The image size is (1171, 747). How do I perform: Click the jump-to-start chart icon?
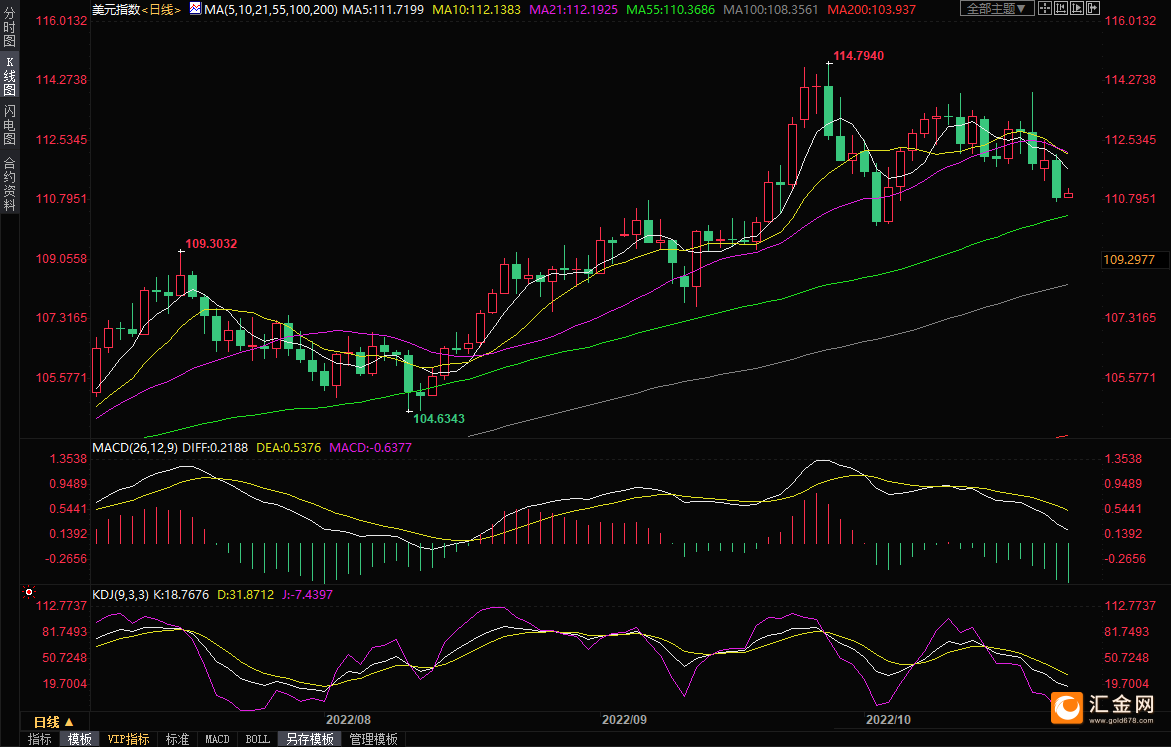(x=1061, y=8)
